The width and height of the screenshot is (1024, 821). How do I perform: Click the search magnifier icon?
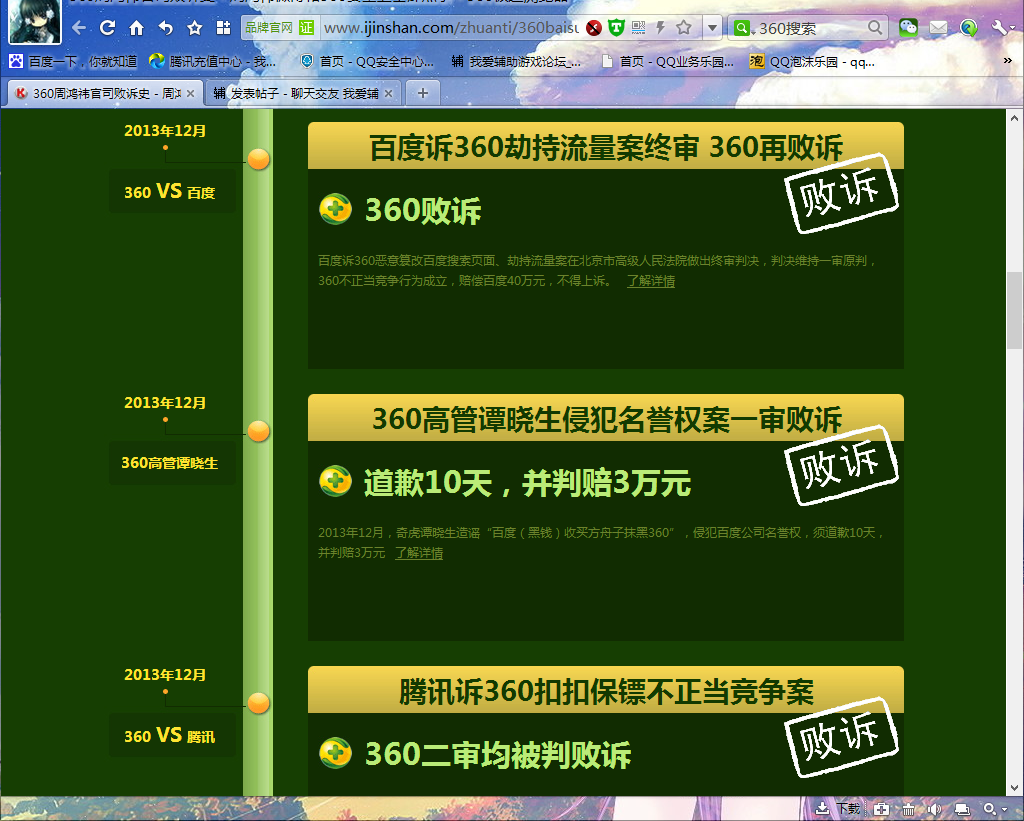[x=875, y=27]
